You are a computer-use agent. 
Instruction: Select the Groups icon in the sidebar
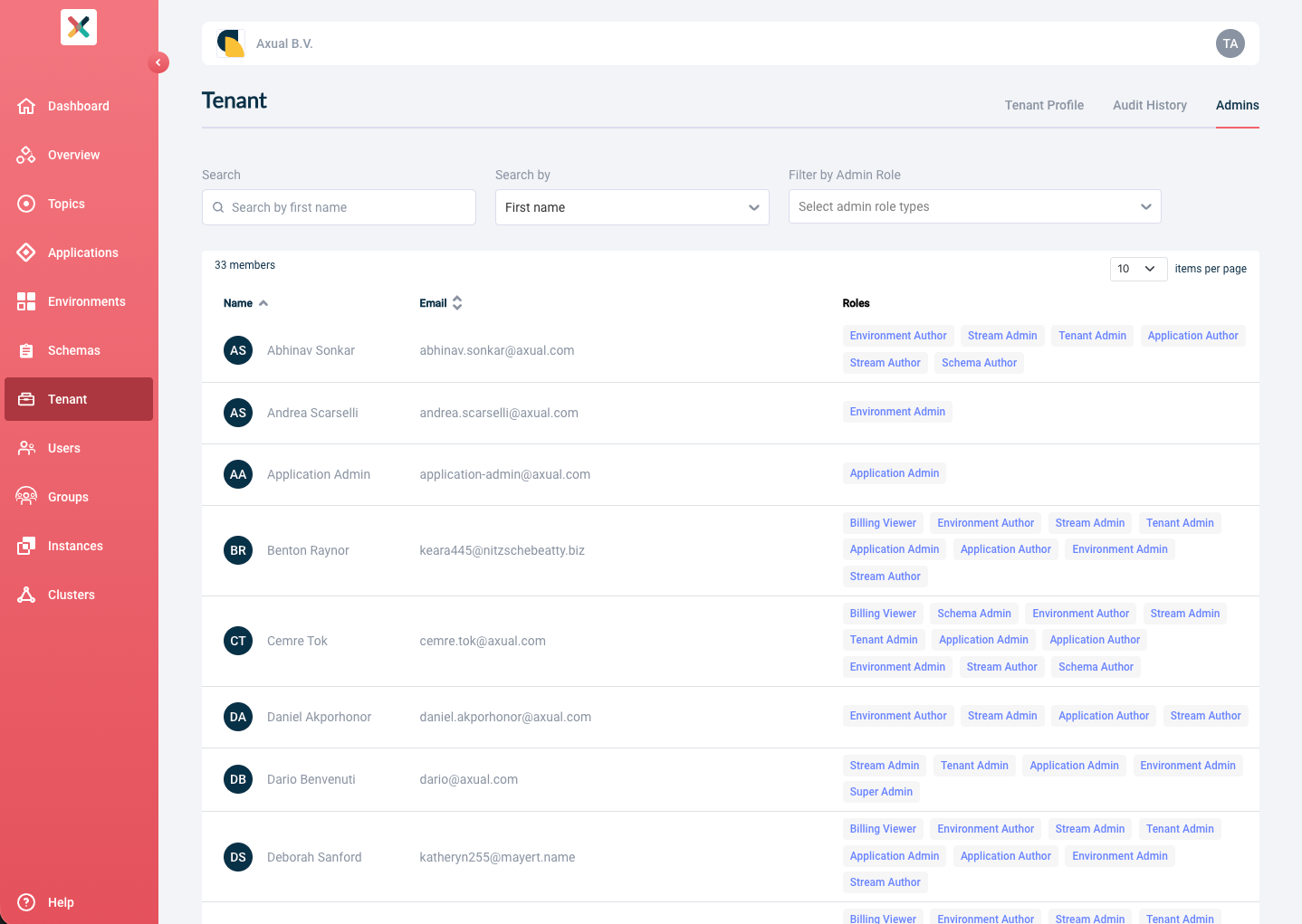[x=26, y=497]
